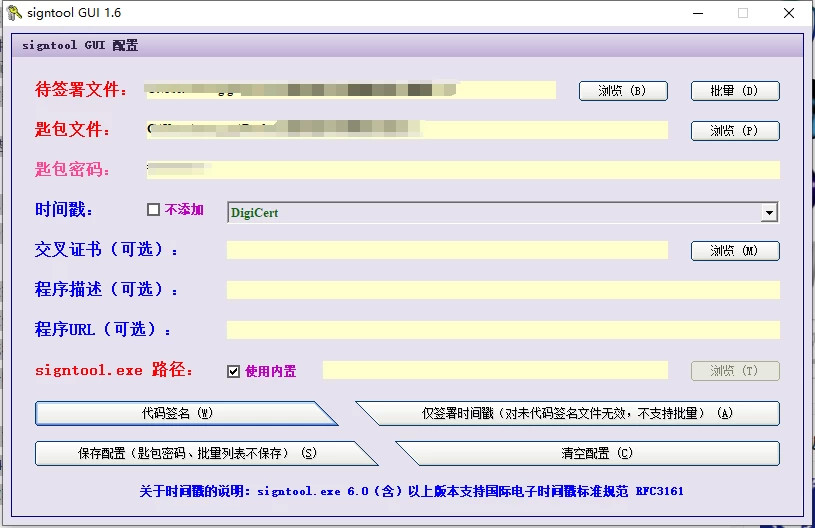Click the signtool GUI 配置 panel header
This screenshot has height=528, width=815.
point(408,45)
